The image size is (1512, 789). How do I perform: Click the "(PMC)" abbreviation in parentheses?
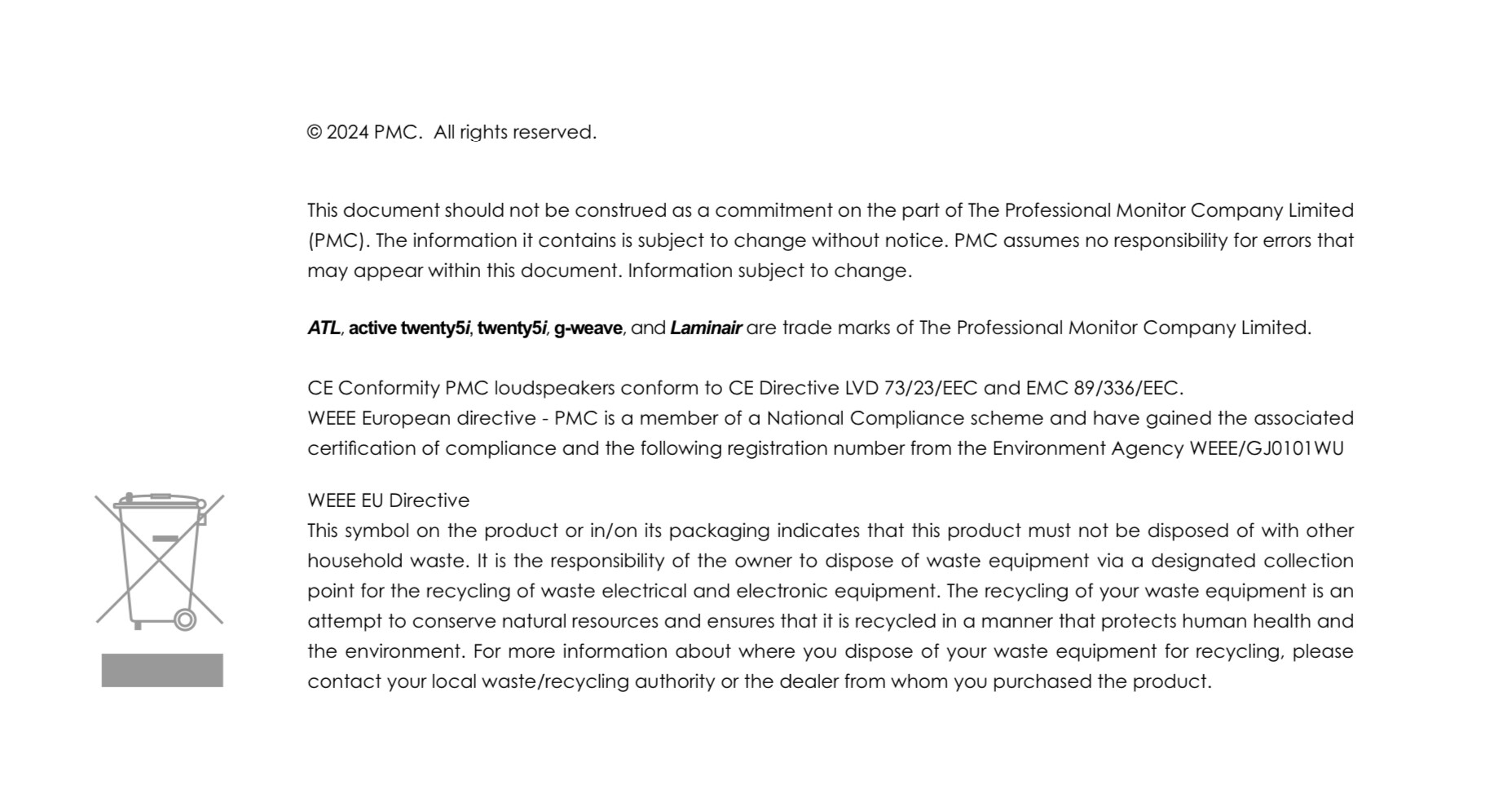point(337,240)
